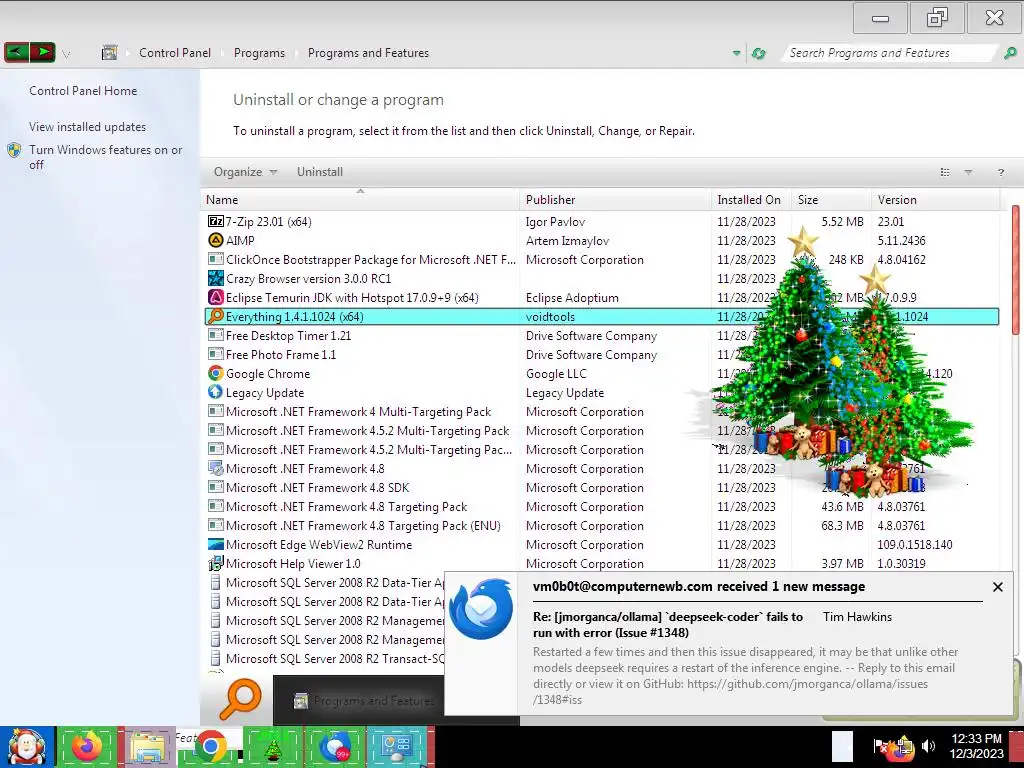The height and width of the screenshot is (768, 1024).
Task: Select .NET Framework 4.8 Targeting Pack (ENU)
Action: [x=601, y=525]
